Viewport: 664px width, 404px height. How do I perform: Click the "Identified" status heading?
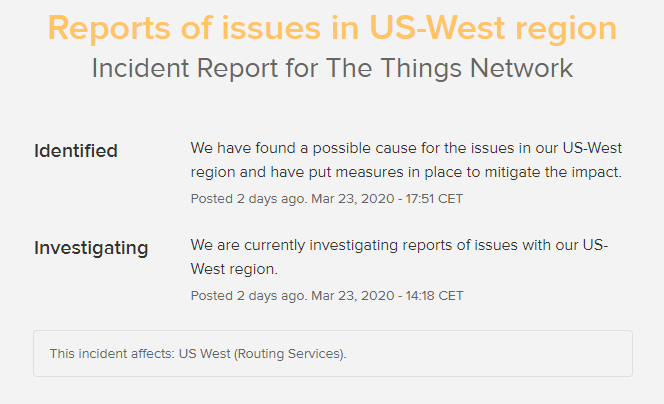pos(76,151)
